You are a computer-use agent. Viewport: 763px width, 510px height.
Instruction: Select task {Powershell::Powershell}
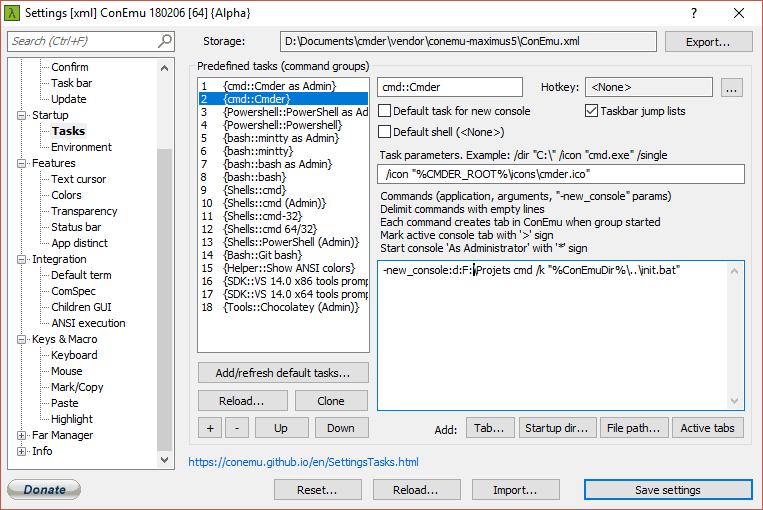coord(283,125)
